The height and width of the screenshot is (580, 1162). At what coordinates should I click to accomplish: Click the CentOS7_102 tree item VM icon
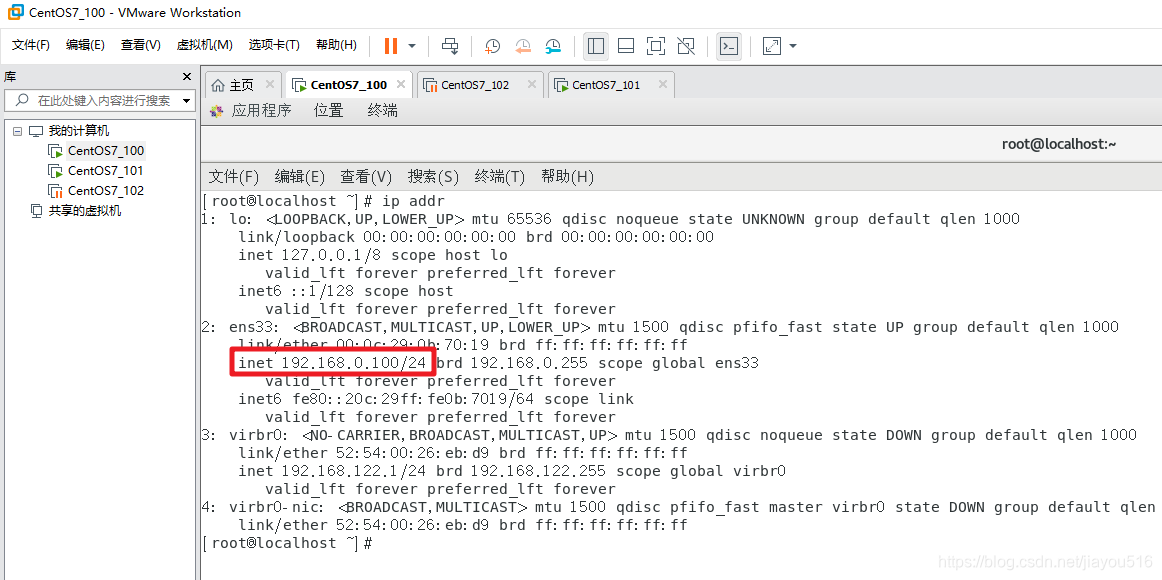click(x=56, y=190)
